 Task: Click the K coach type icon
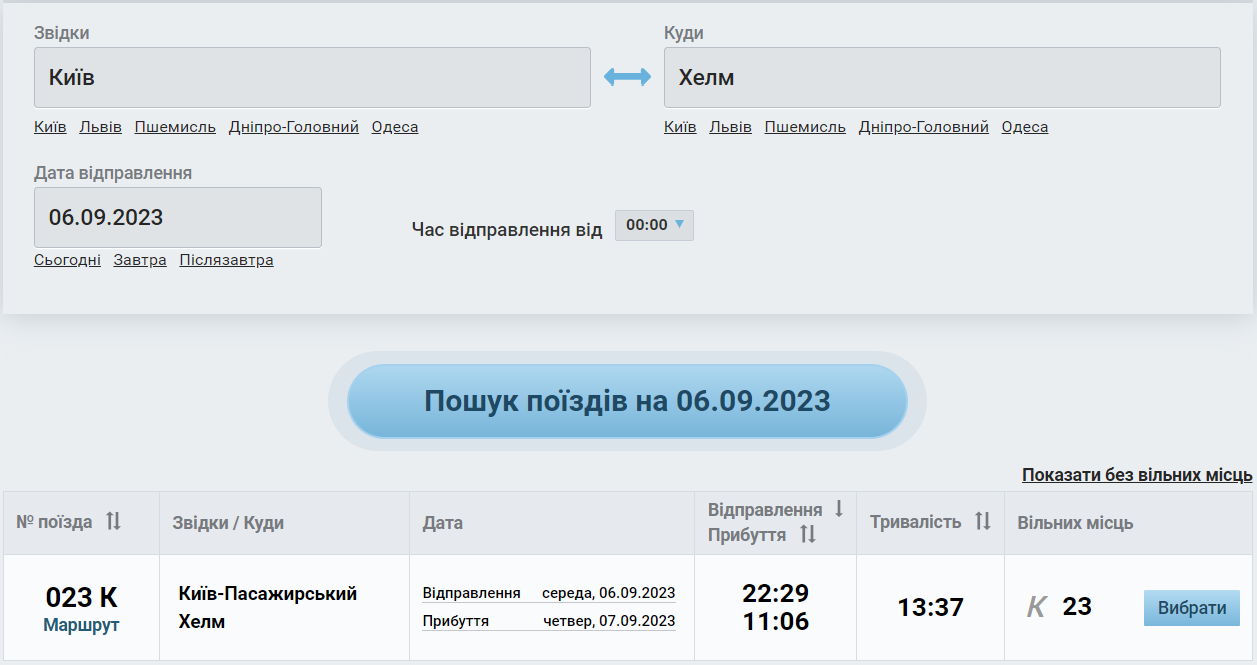click(1037, 607)
